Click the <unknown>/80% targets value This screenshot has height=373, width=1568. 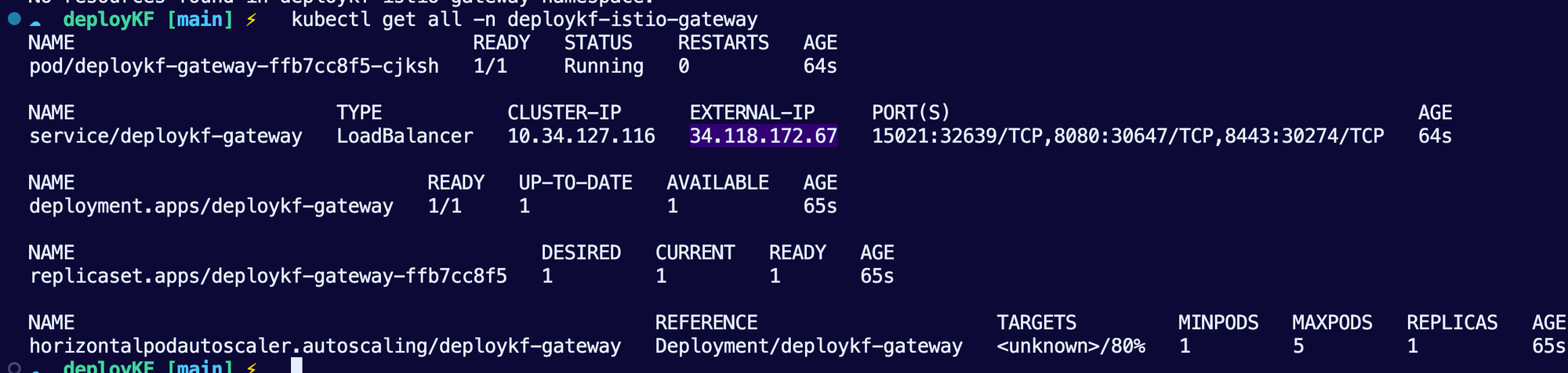(1070, 346)
